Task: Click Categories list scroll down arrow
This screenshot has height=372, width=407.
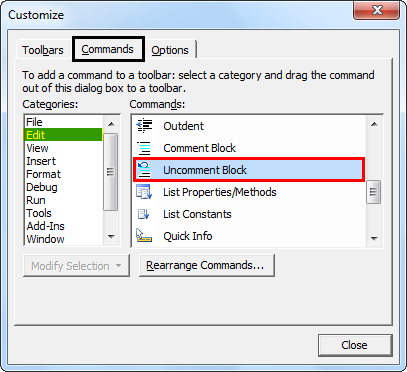Action: tap(111, 237)
